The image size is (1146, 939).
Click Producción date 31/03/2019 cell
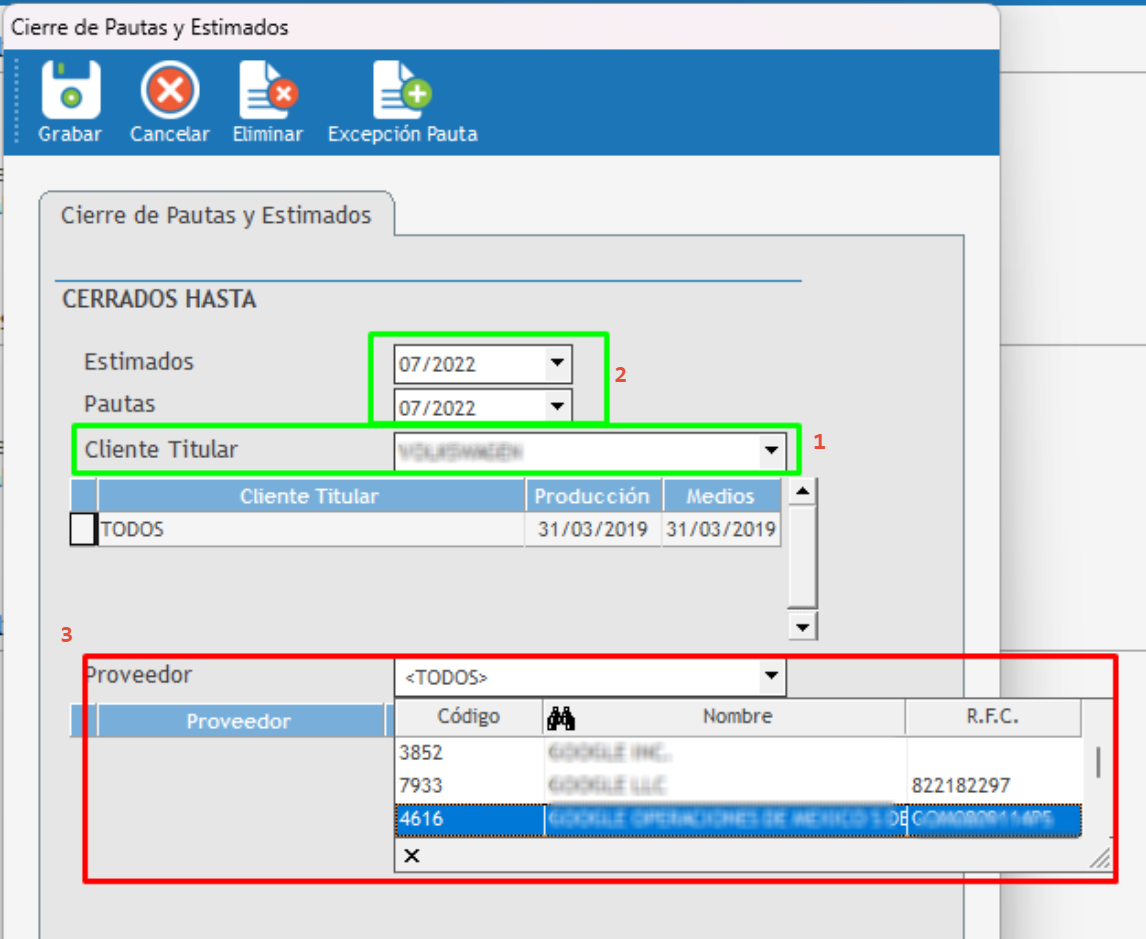[593, 529]
